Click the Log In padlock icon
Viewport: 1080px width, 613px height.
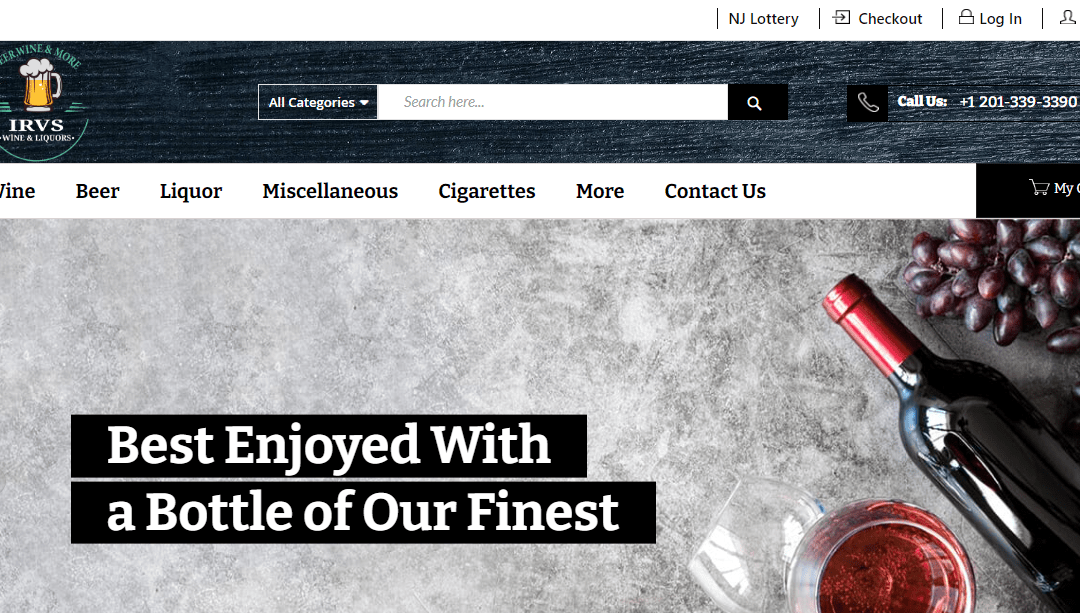(966, 17)
